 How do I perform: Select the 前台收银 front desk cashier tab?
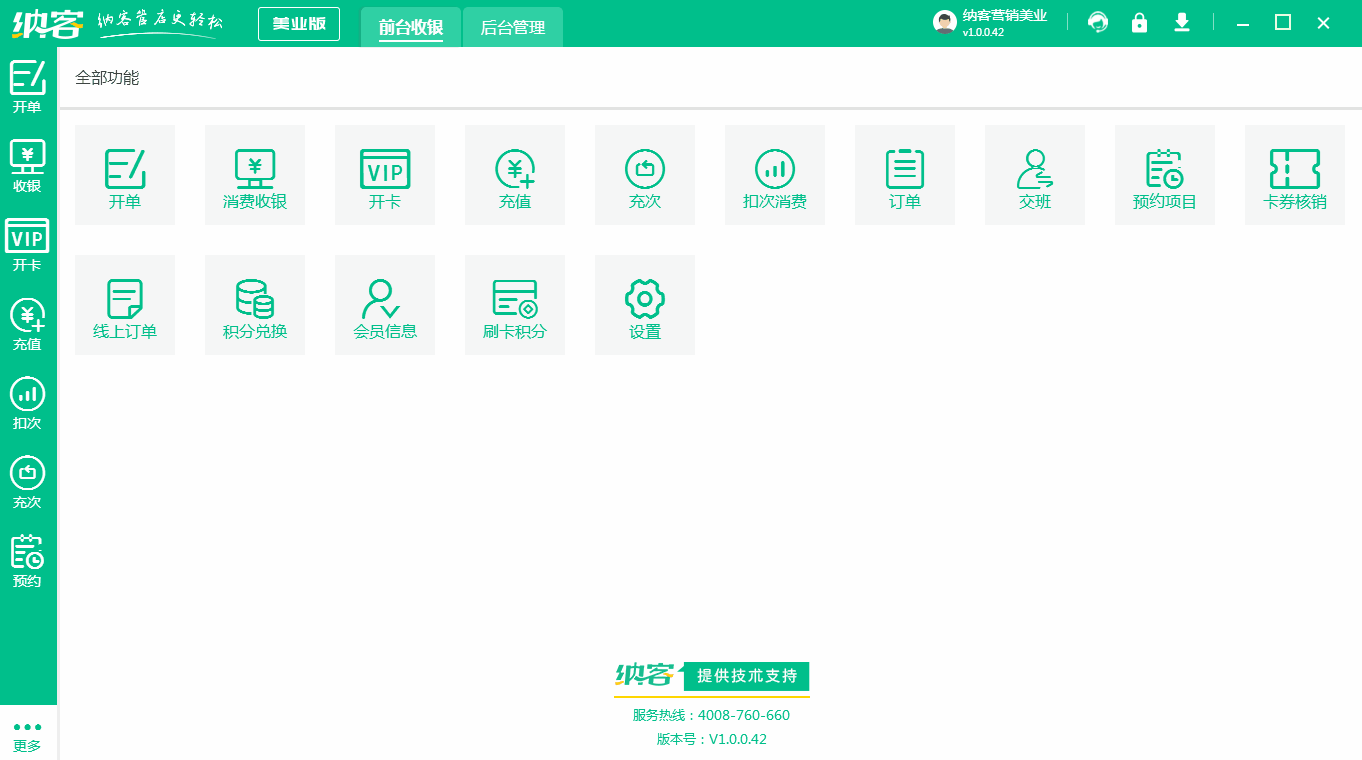click(410, 28)
